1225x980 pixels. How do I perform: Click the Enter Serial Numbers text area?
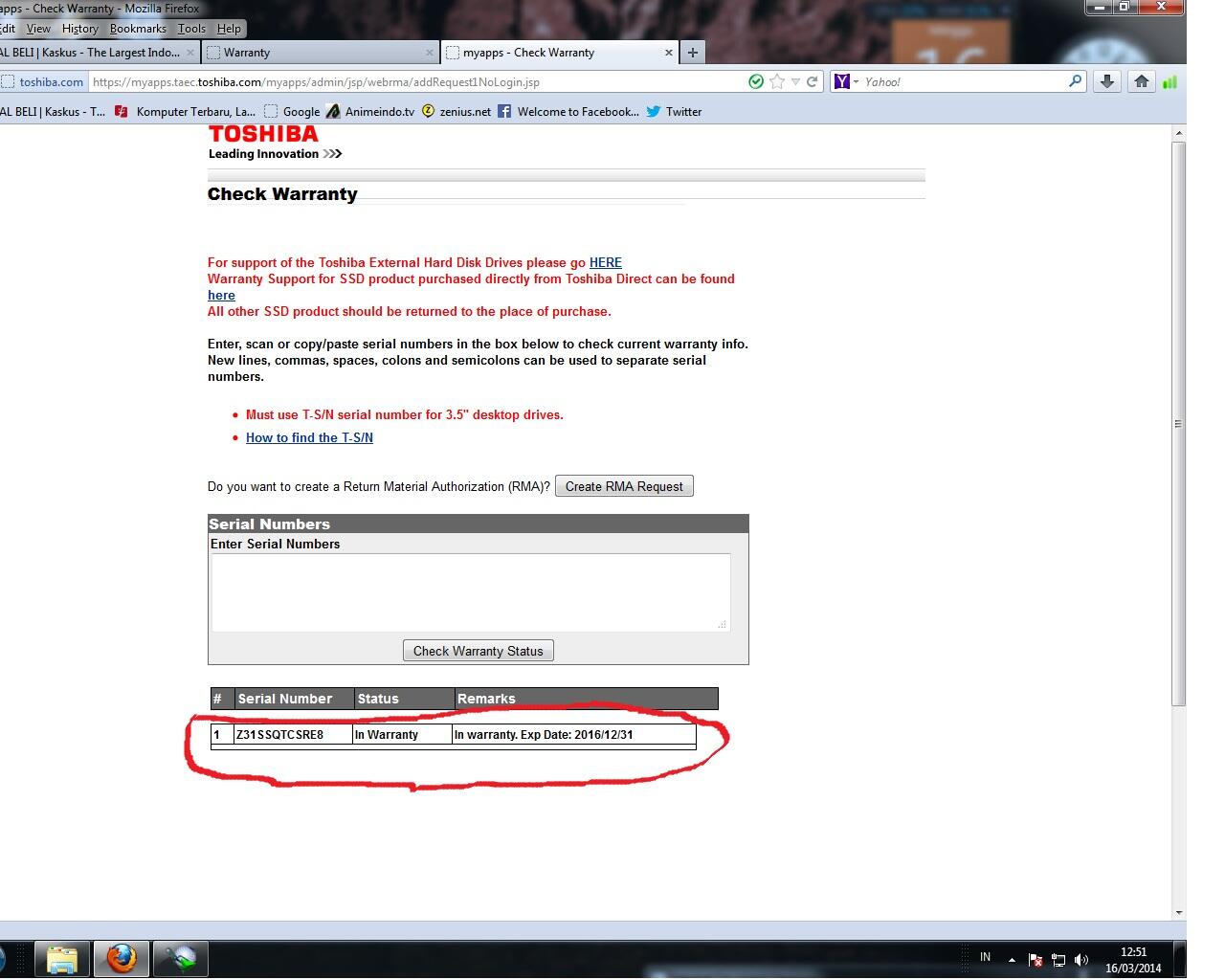471,592
